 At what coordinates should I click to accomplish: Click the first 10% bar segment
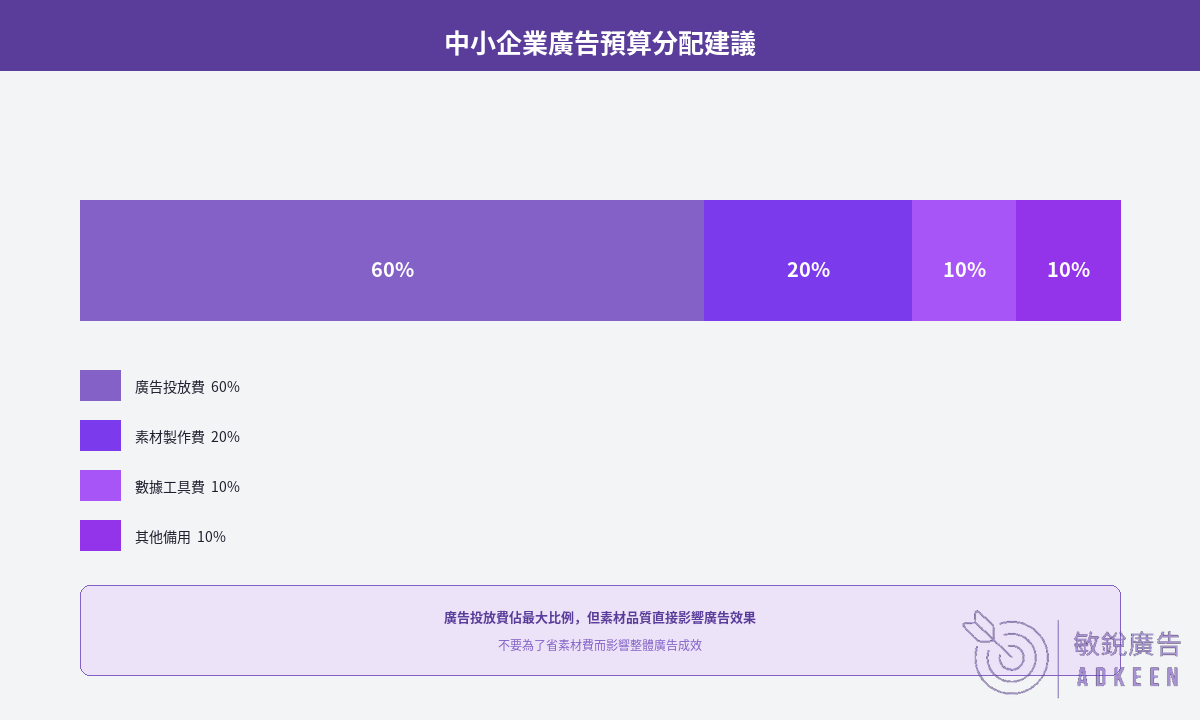(964, 260)
